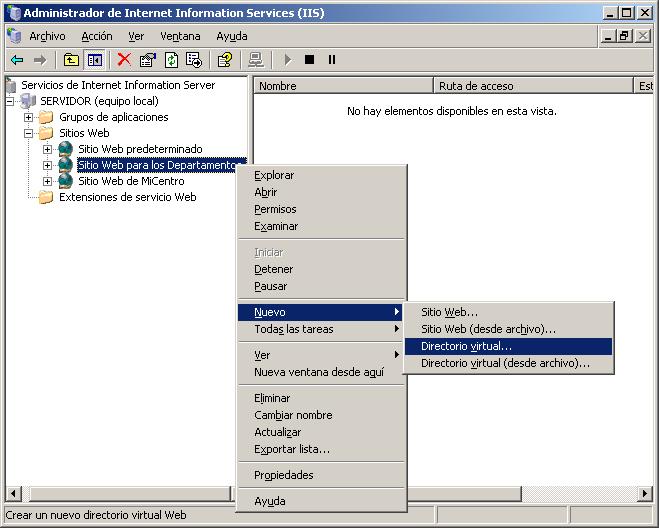The width and height of the screenshot is (659, 528).
Task: Click the Export list toolbar icon
Action: tap(194, 60)
